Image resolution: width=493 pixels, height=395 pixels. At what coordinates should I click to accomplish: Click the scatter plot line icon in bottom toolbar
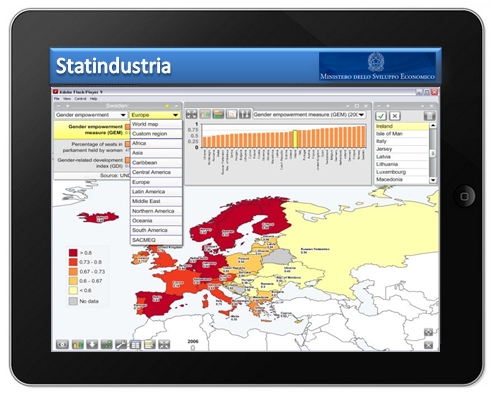point(106,344)
